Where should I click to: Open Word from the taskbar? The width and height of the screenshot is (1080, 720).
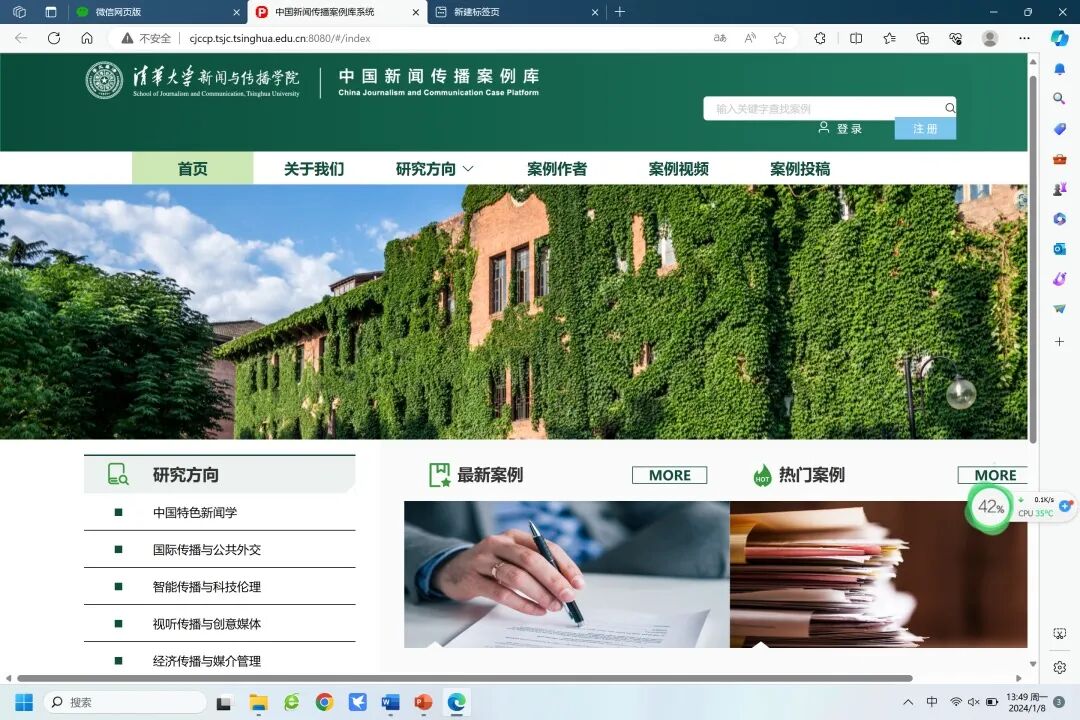click(391, 702)
